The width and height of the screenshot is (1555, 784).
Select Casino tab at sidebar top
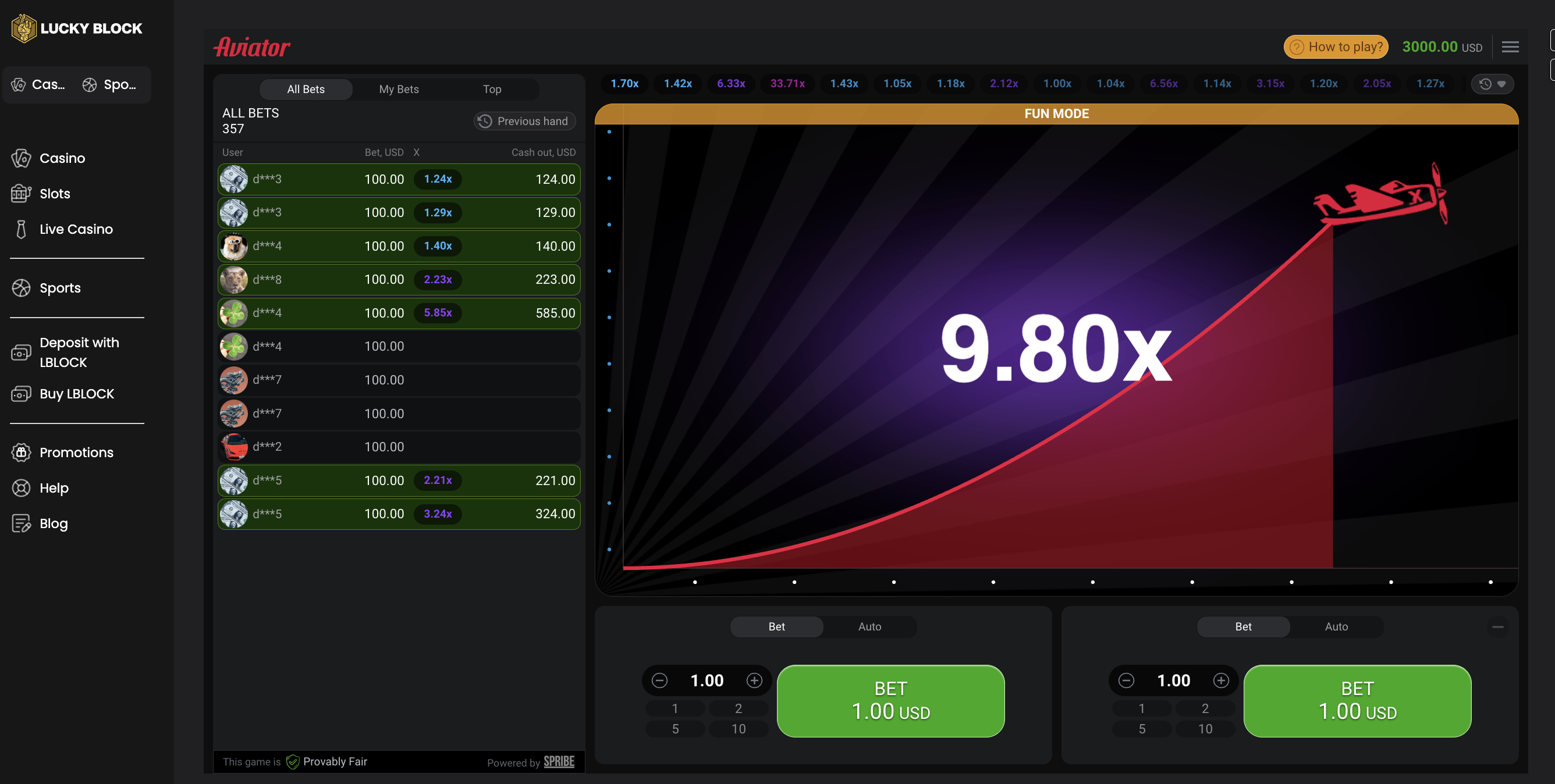click(x=38, y=84)
